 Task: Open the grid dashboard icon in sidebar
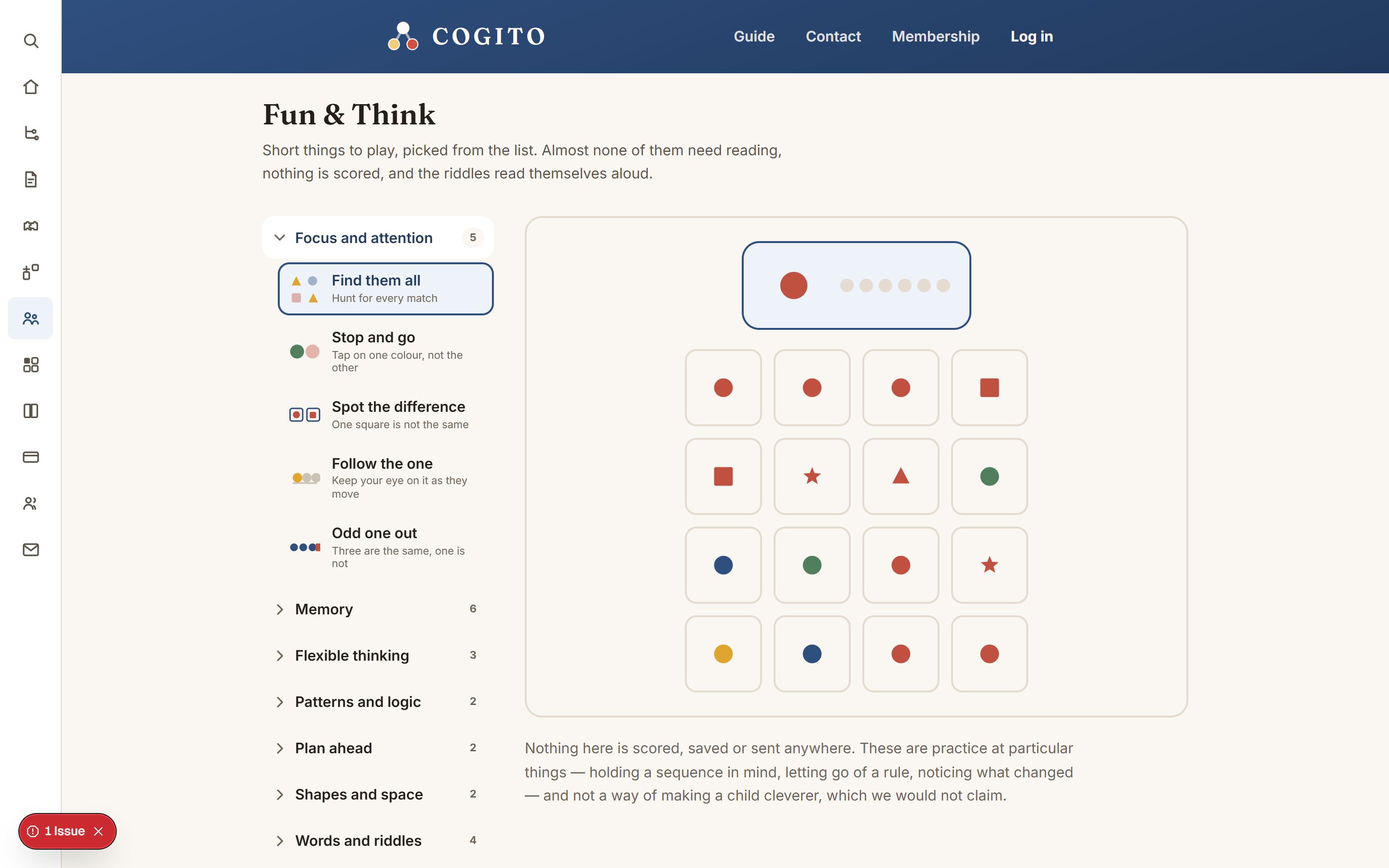point(31,365)
